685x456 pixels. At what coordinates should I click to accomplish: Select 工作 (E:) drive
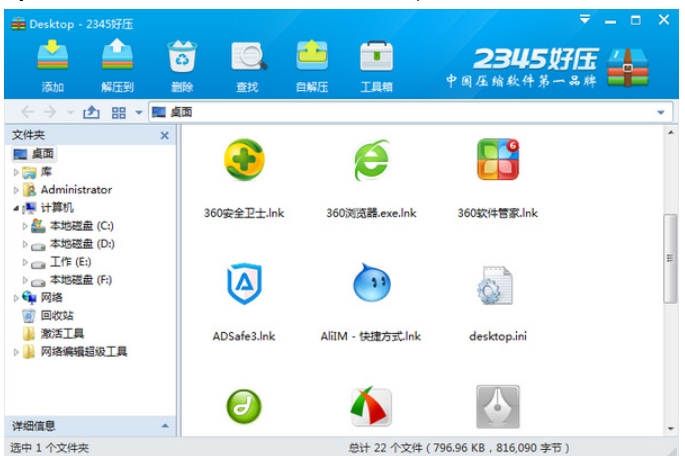coord(61,262)
